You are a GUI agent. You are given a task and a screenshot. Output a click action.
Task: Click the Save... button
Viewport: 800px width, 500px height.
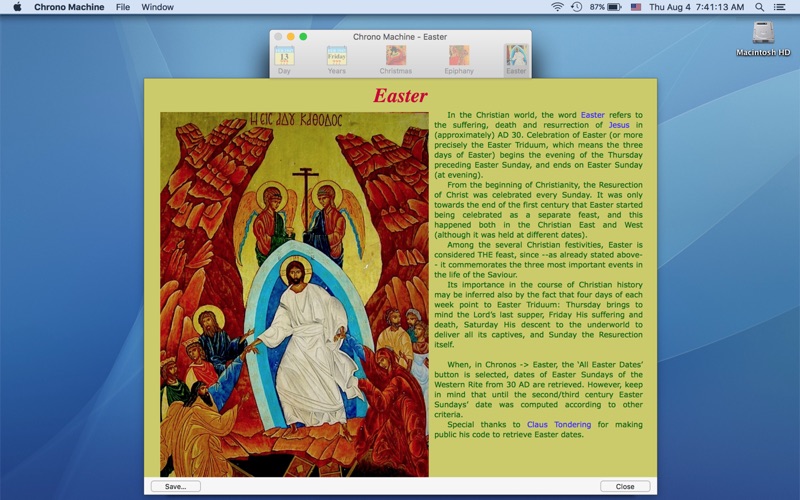pyautogui.click(x=176, y=486)
